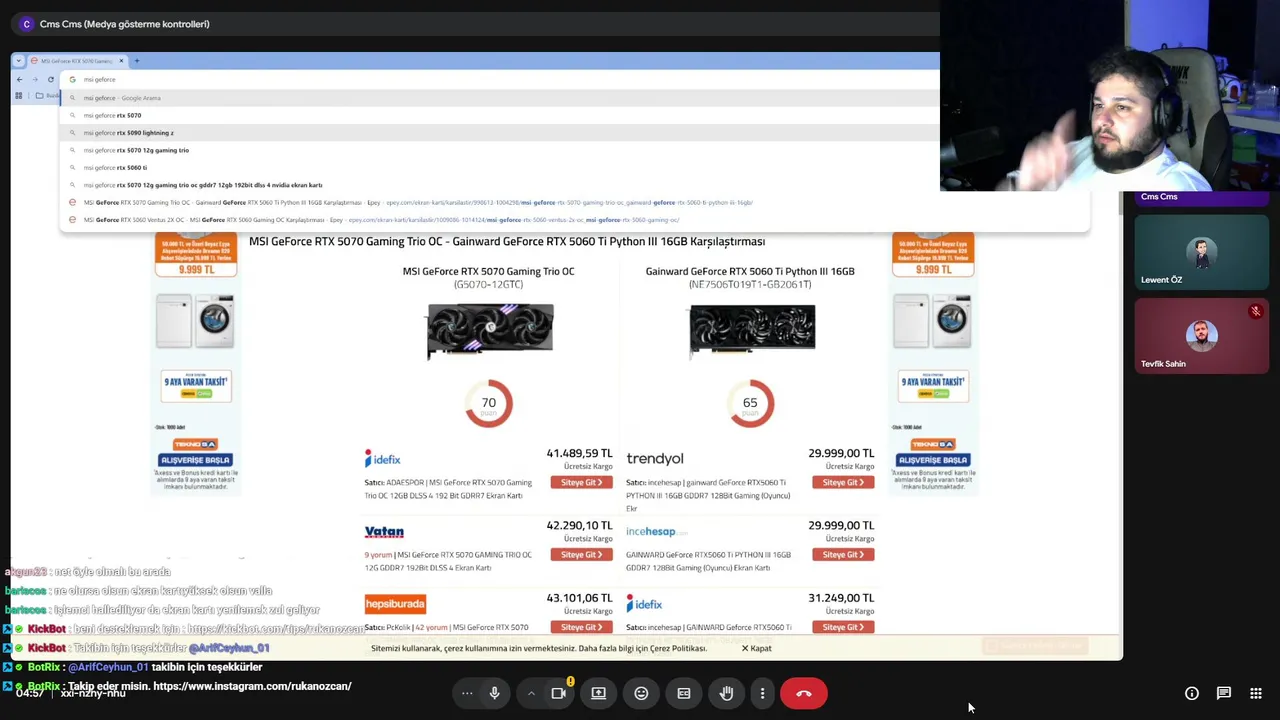Click 'MSI GeForce RTX 5070 Gaming Trio OC' heading
Viewport: 1280px width, 720px height.
point(488,271)
